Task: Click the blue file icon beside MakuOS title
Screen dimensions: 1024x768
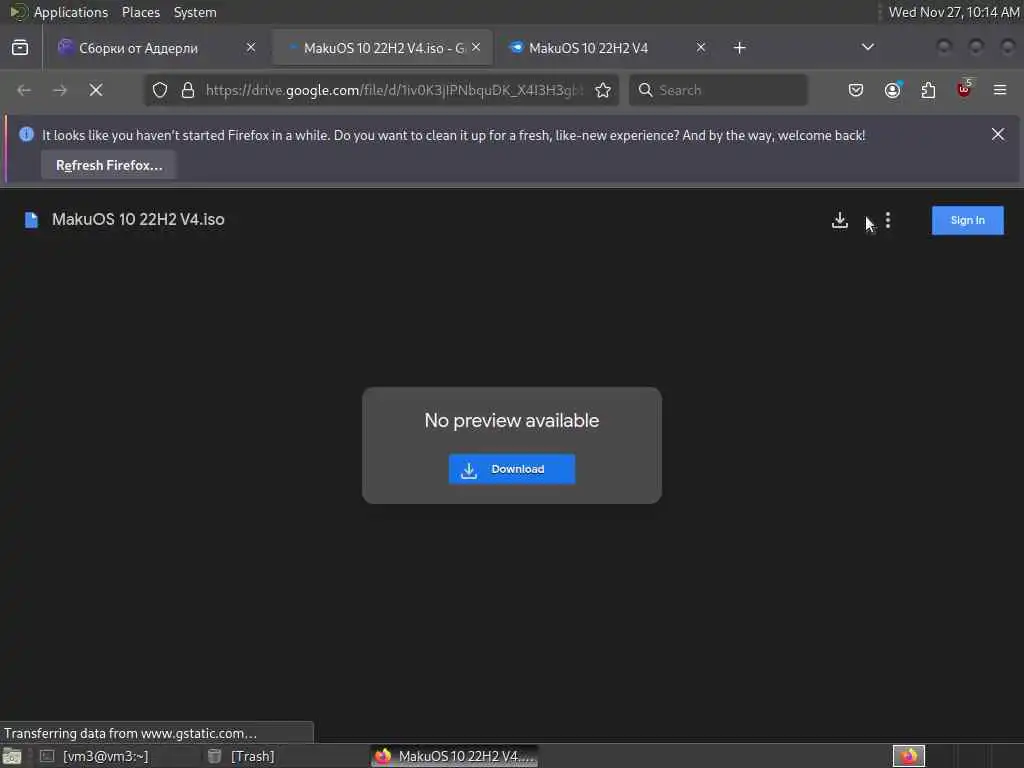Action: pyautogui.click(x=31, y=220)
